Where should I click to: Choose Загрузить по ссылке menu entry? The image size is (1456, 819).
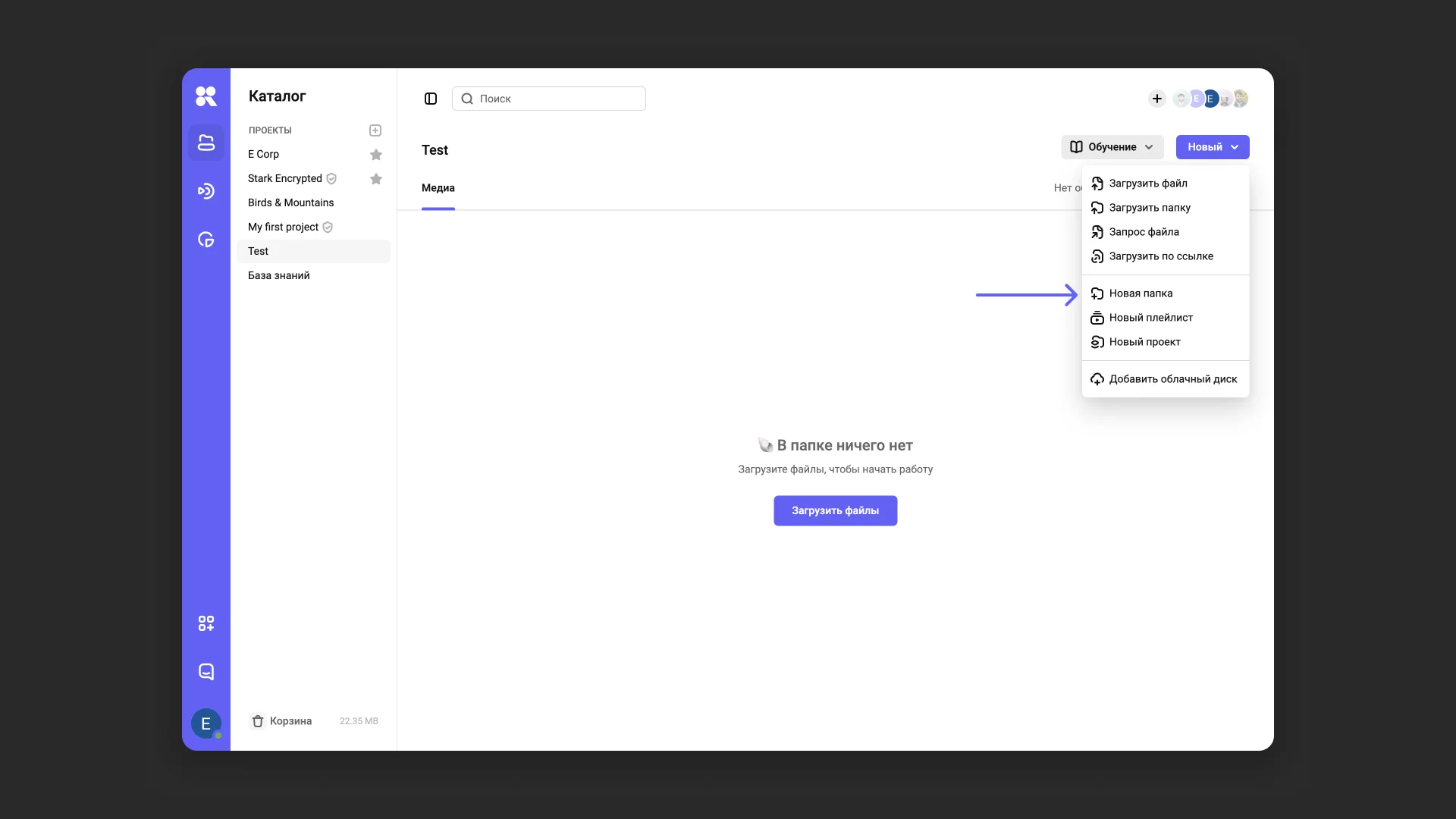[x=1160, y=256]
